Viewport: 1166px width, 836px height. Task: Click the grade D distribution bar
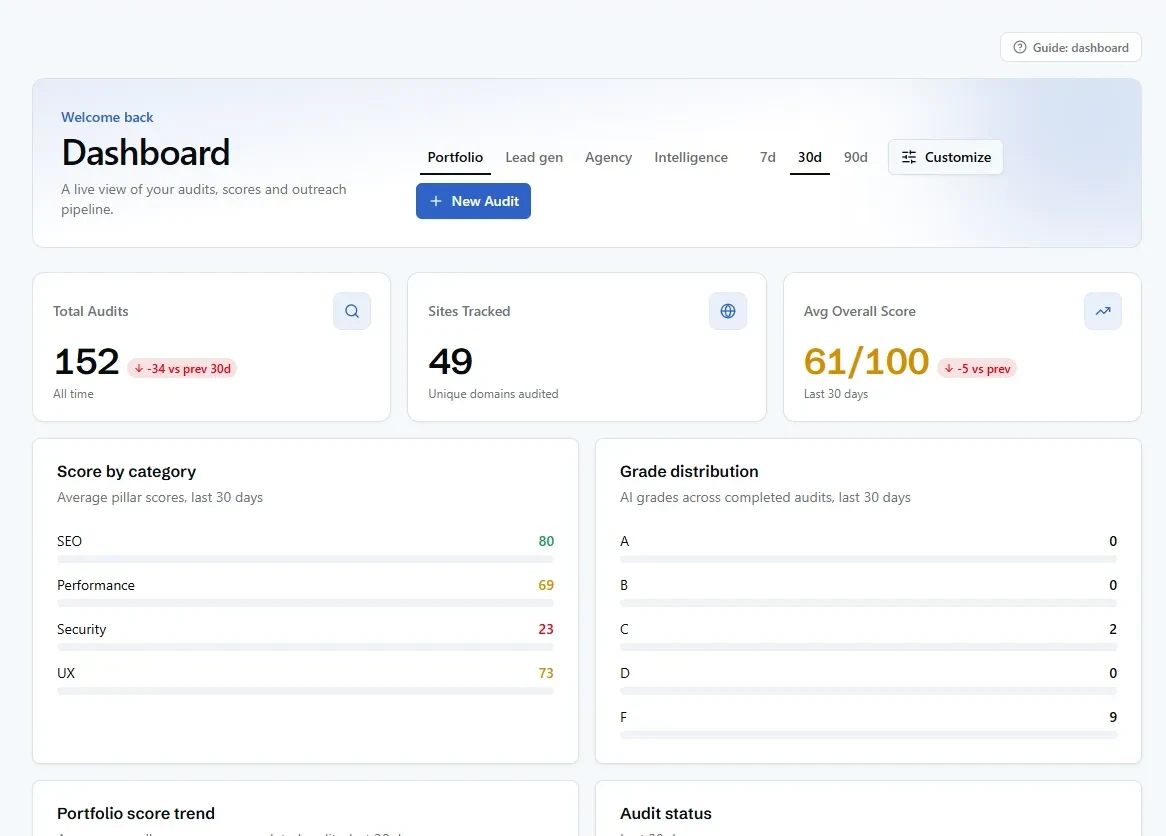coord(868,690)
